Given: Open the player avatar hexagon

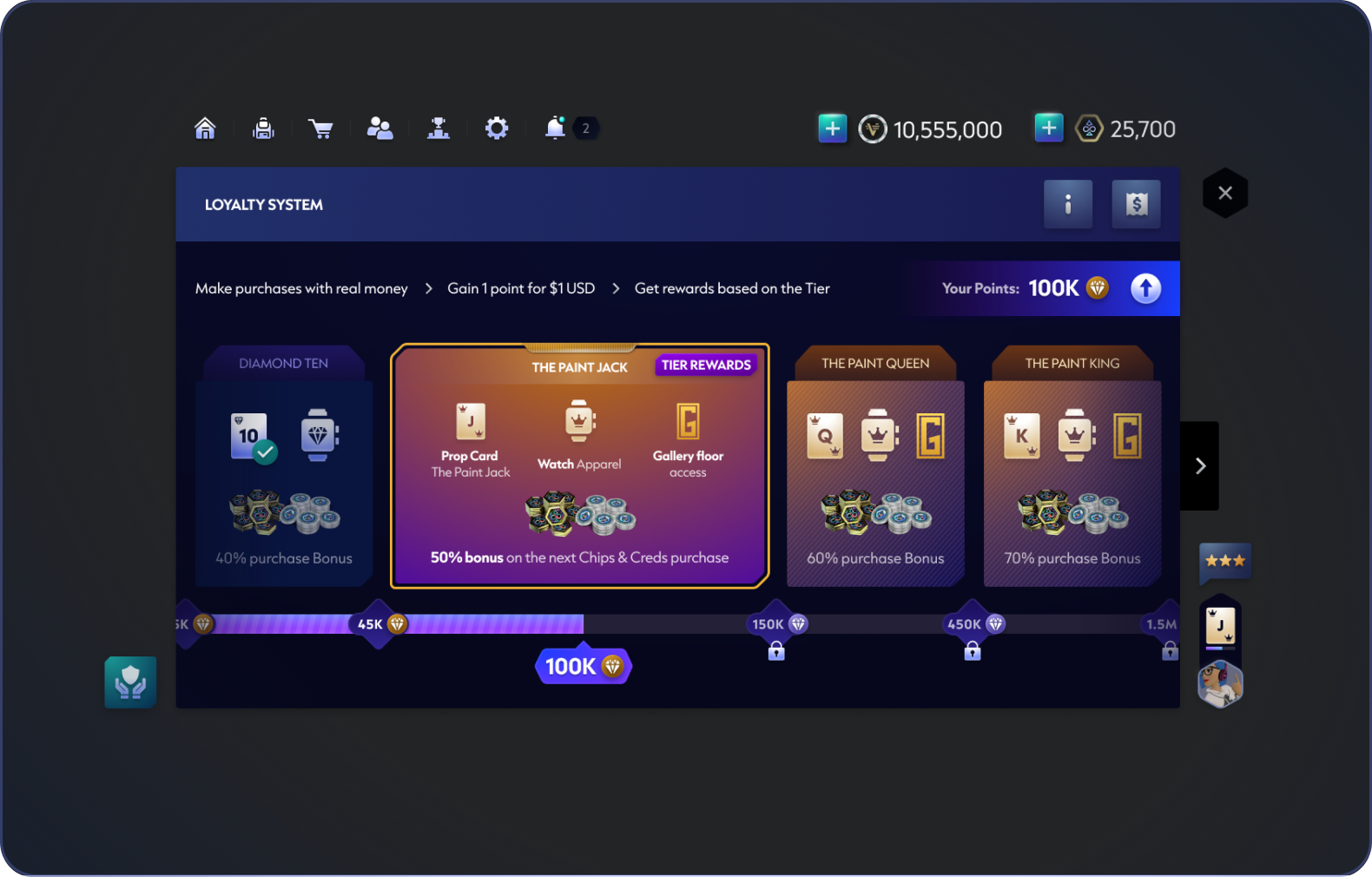Looking at the screenshot, I should tap(1220, 684).
